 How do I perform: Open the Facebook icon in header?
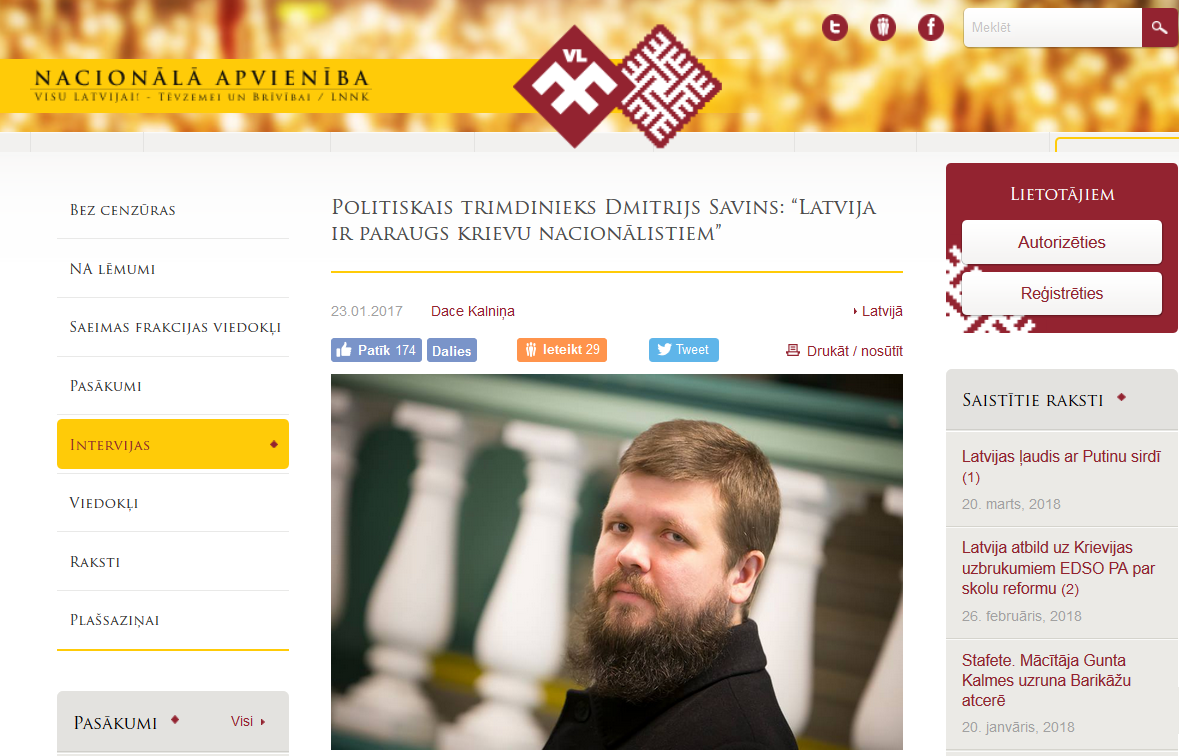tap(931, 28)
